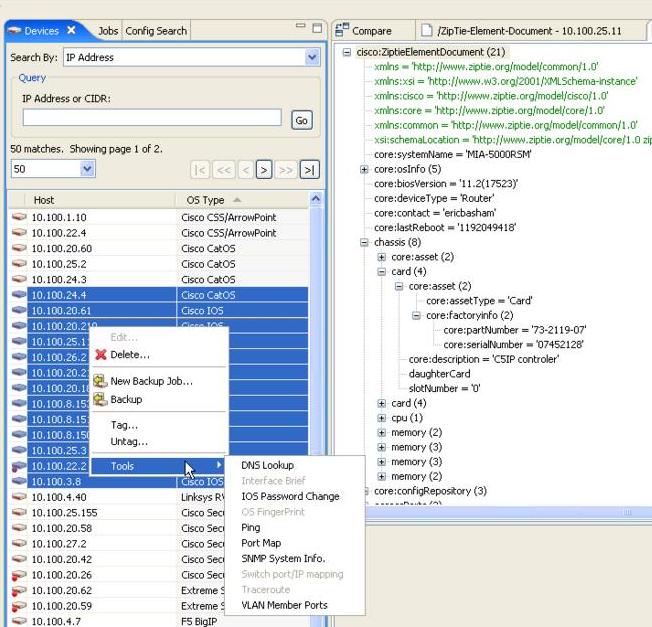Select core:deviceType = 'Router' row
The width and height of the screenshot is (652, 627).
coord(434,198)
